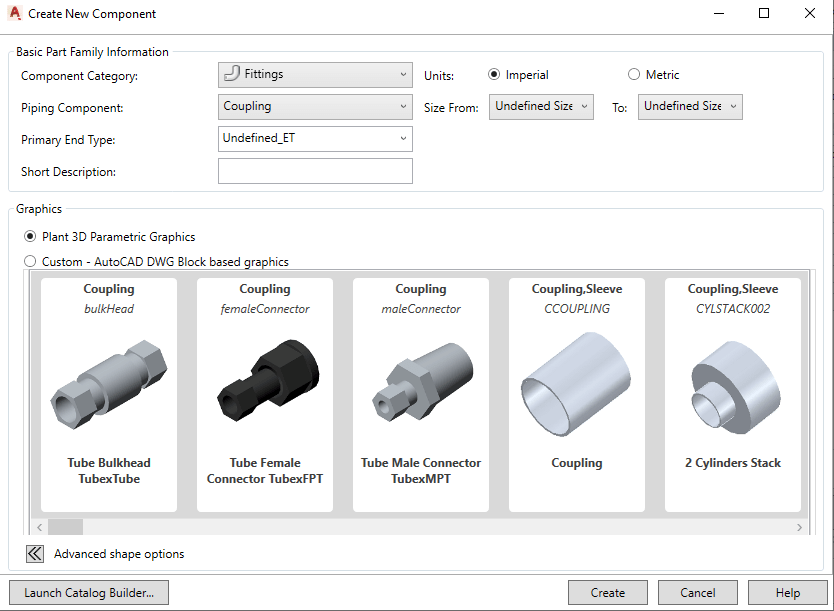
Task: Choose the femaleConnector coupling graphic
Action: pos(265,394)
